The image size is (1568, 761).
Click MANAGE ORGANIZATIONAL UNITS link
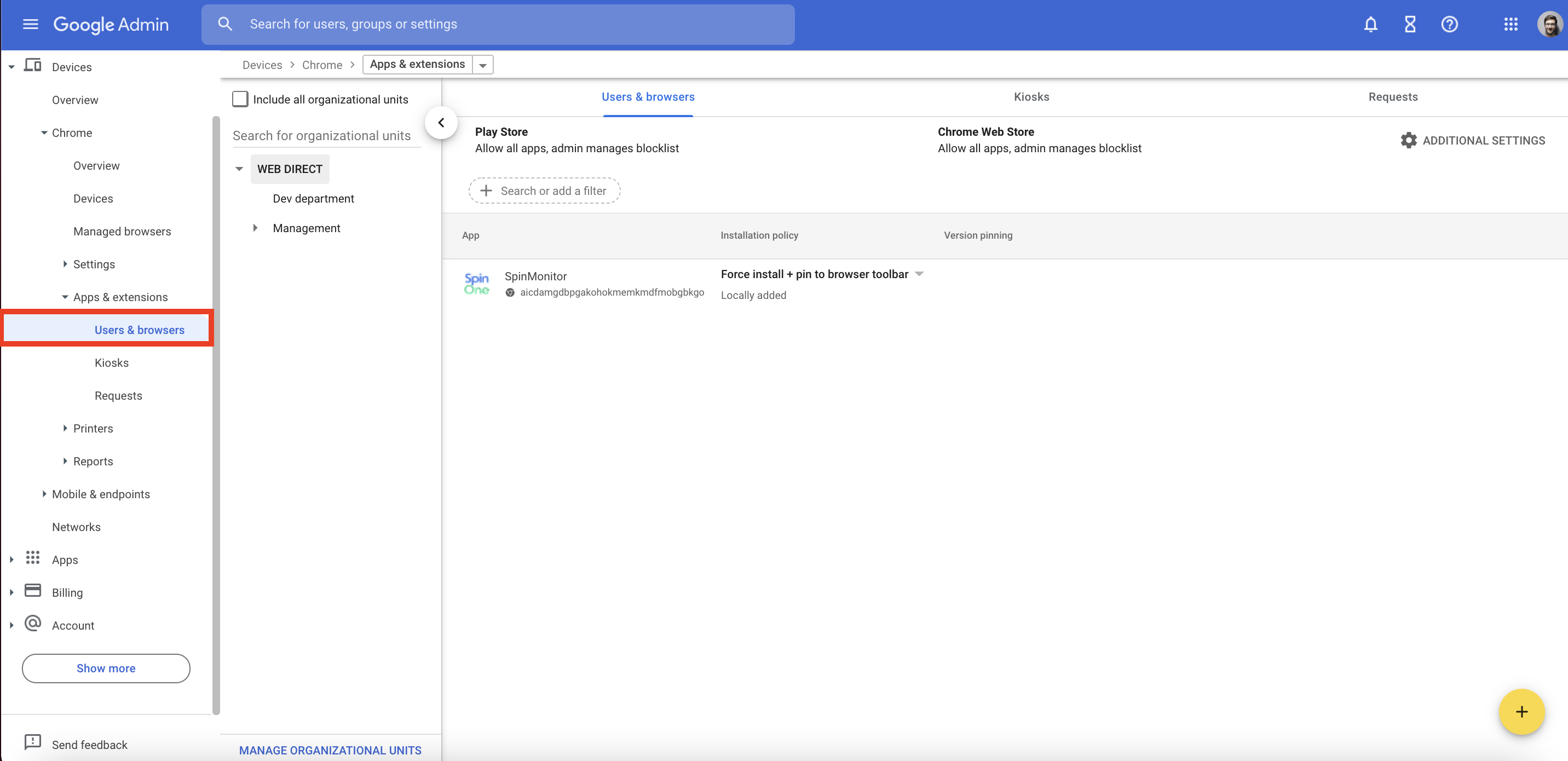pos(330,750)
